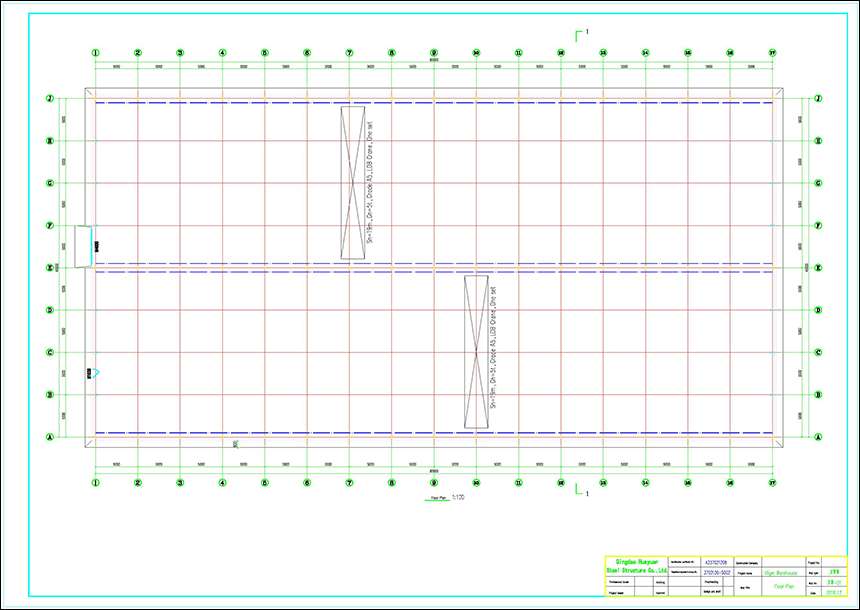Click grid bubble 1 in the top row

click(96, 53)
